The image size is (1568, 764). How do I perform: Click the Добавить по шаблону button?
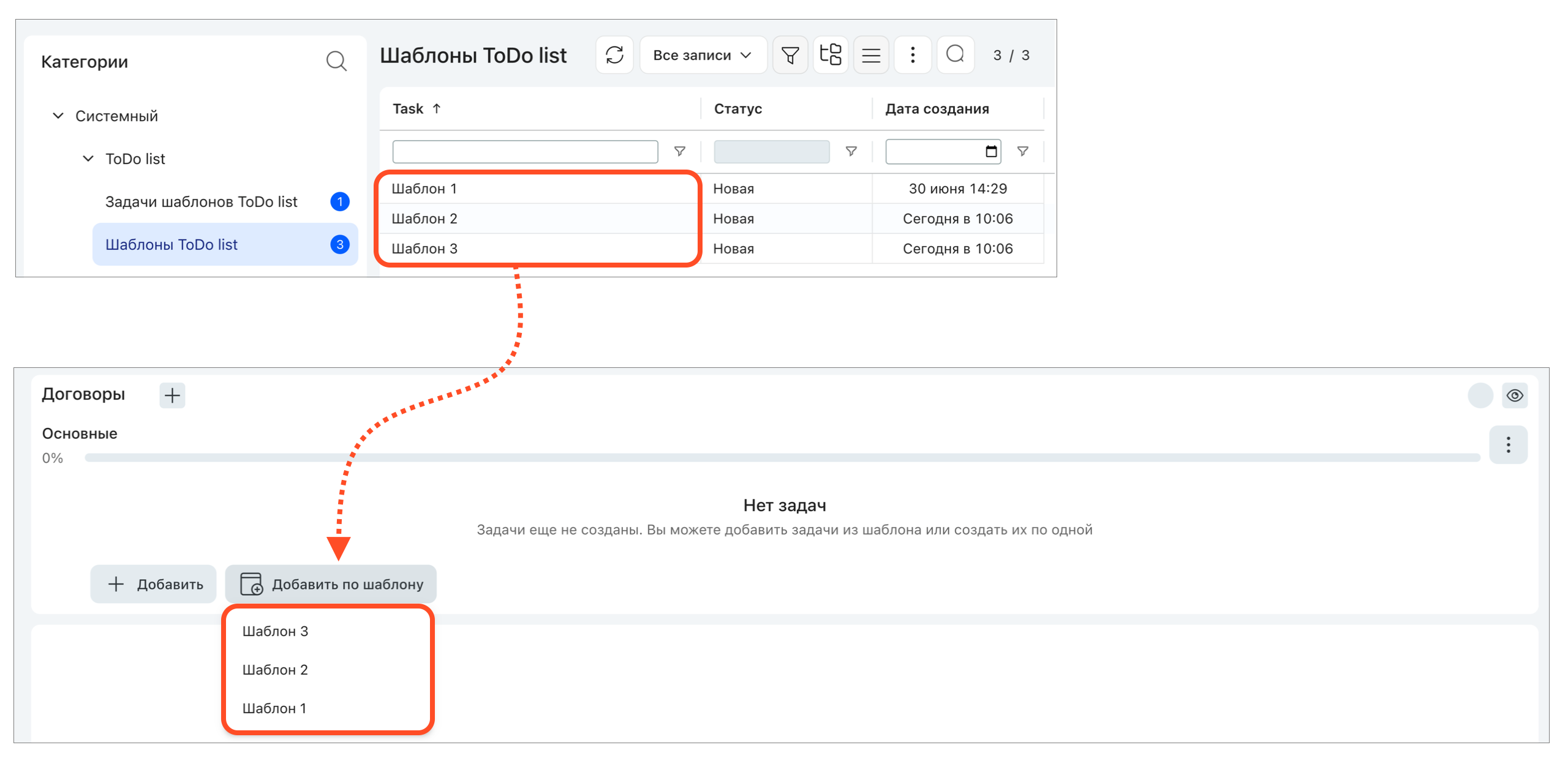pyautogui.click(x=331, y=584)
